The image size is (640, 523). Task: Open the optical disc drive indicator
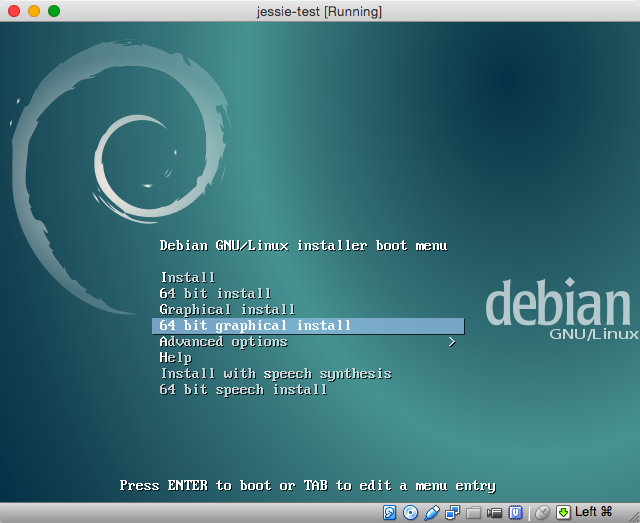[x=410, y=512]
